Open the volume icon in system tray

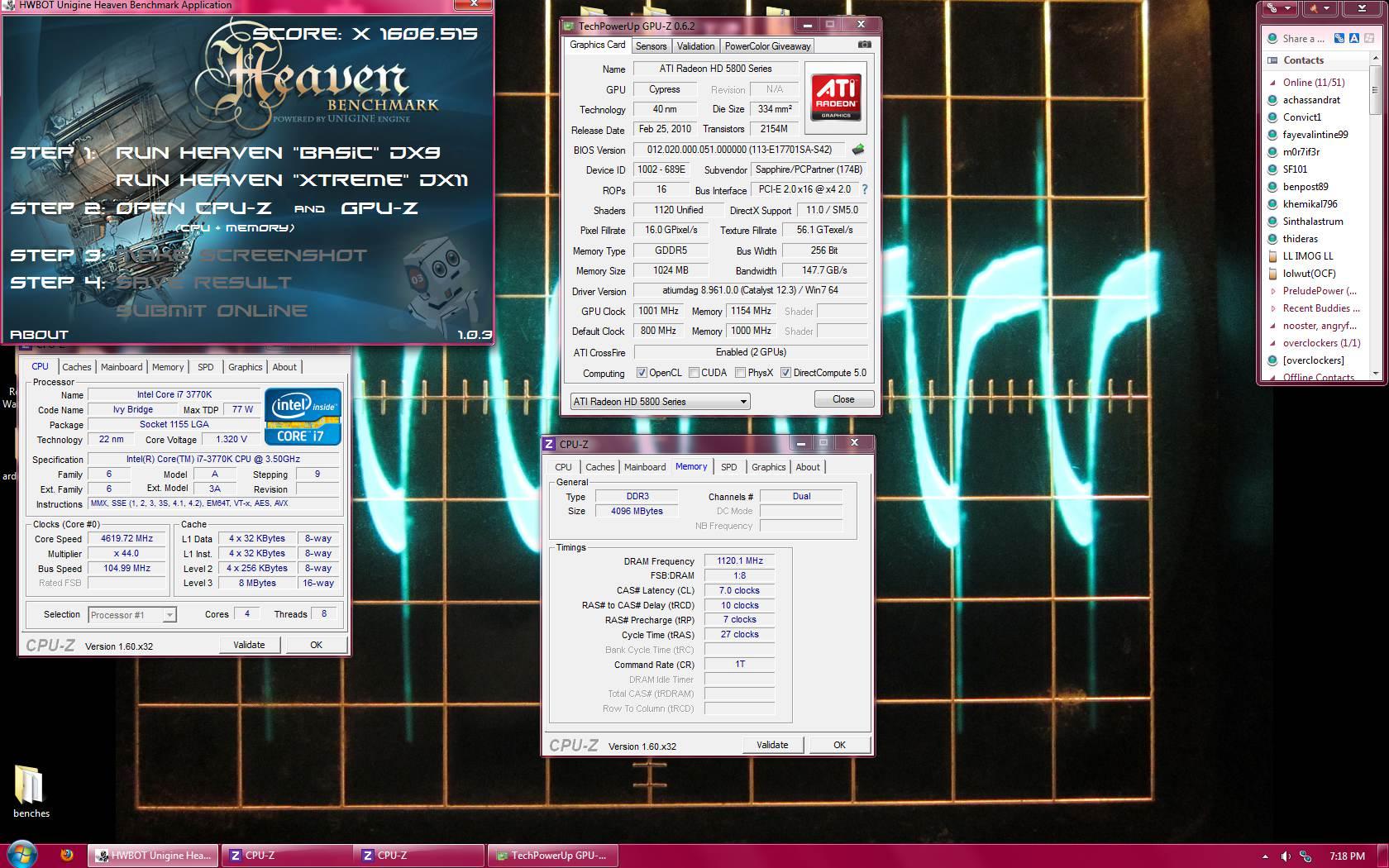click(1285, 856)
